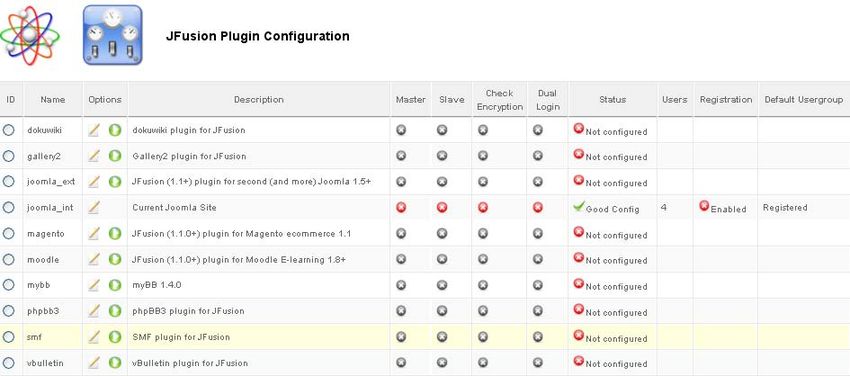Viewport: 850px width, 376px height.
Task: Edit the gallery2 plugin settings
Action: [x=94, y=155]
